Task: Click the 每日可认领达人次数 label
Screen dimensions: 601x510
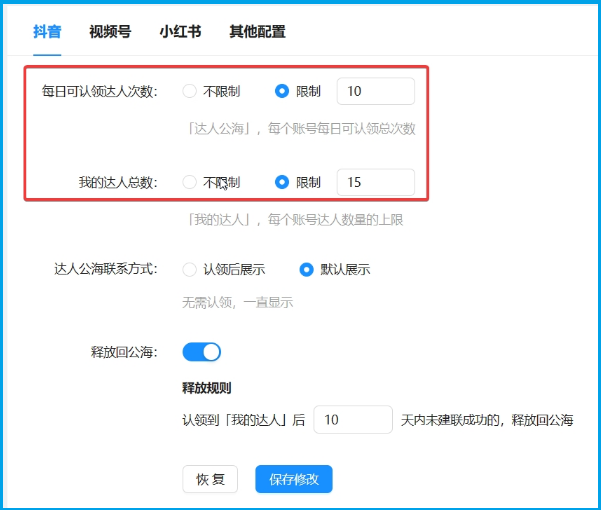Action: tap(100, 92)
